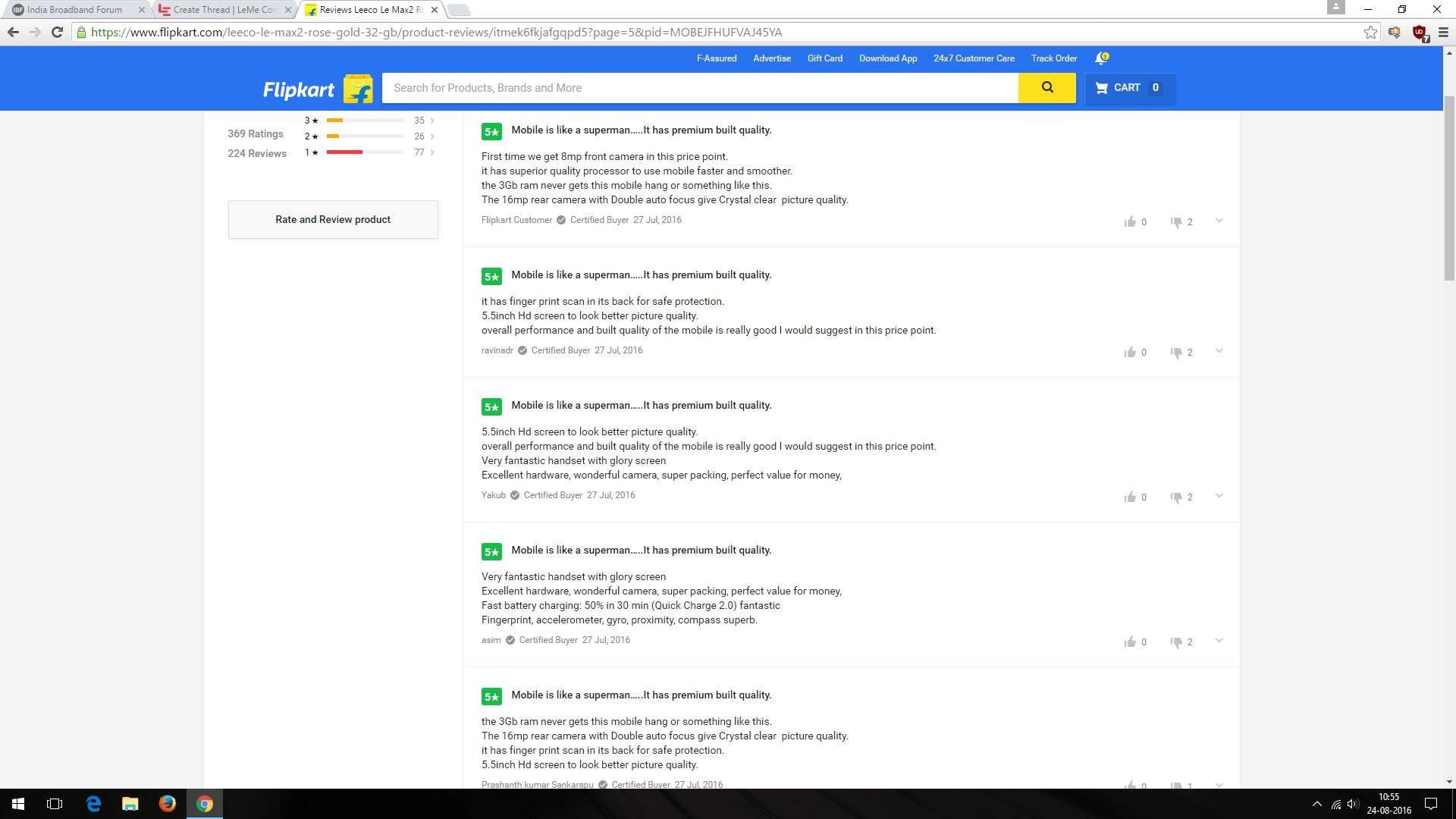Click the Chrome icon on the taskbar
This screenshot has width=1456, height=819.
205,804
